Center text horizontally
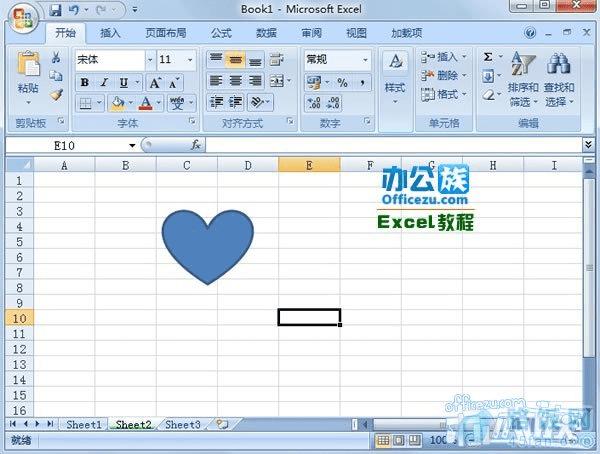Viewport: 600px width, 454px height. click(x=235, y=81)
